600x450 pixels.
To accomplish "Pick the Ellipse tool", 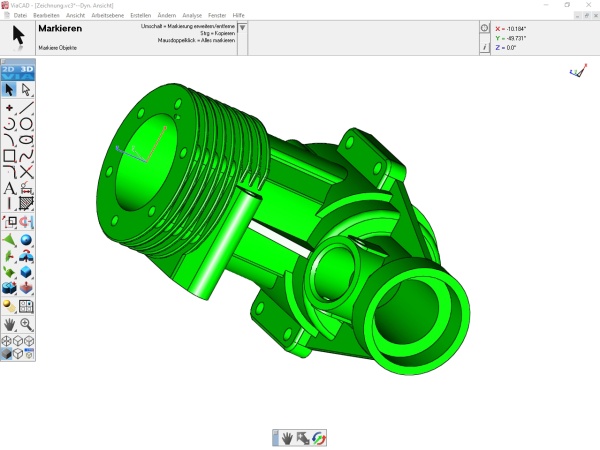I will (x=26, y=140).
